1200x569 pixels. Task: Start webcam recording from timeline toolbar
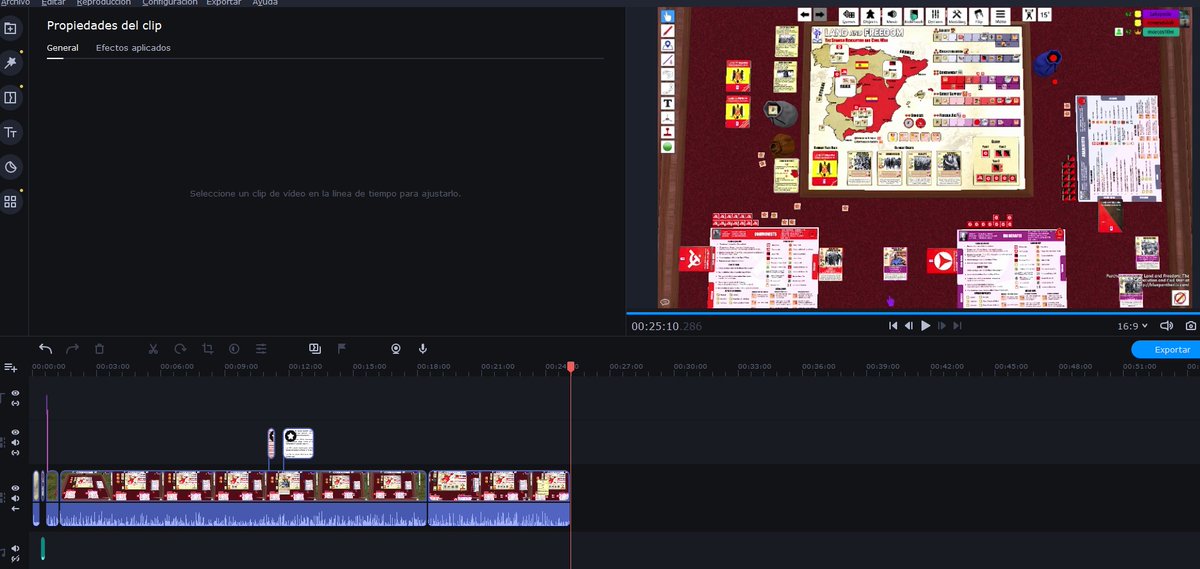point(396,348)
